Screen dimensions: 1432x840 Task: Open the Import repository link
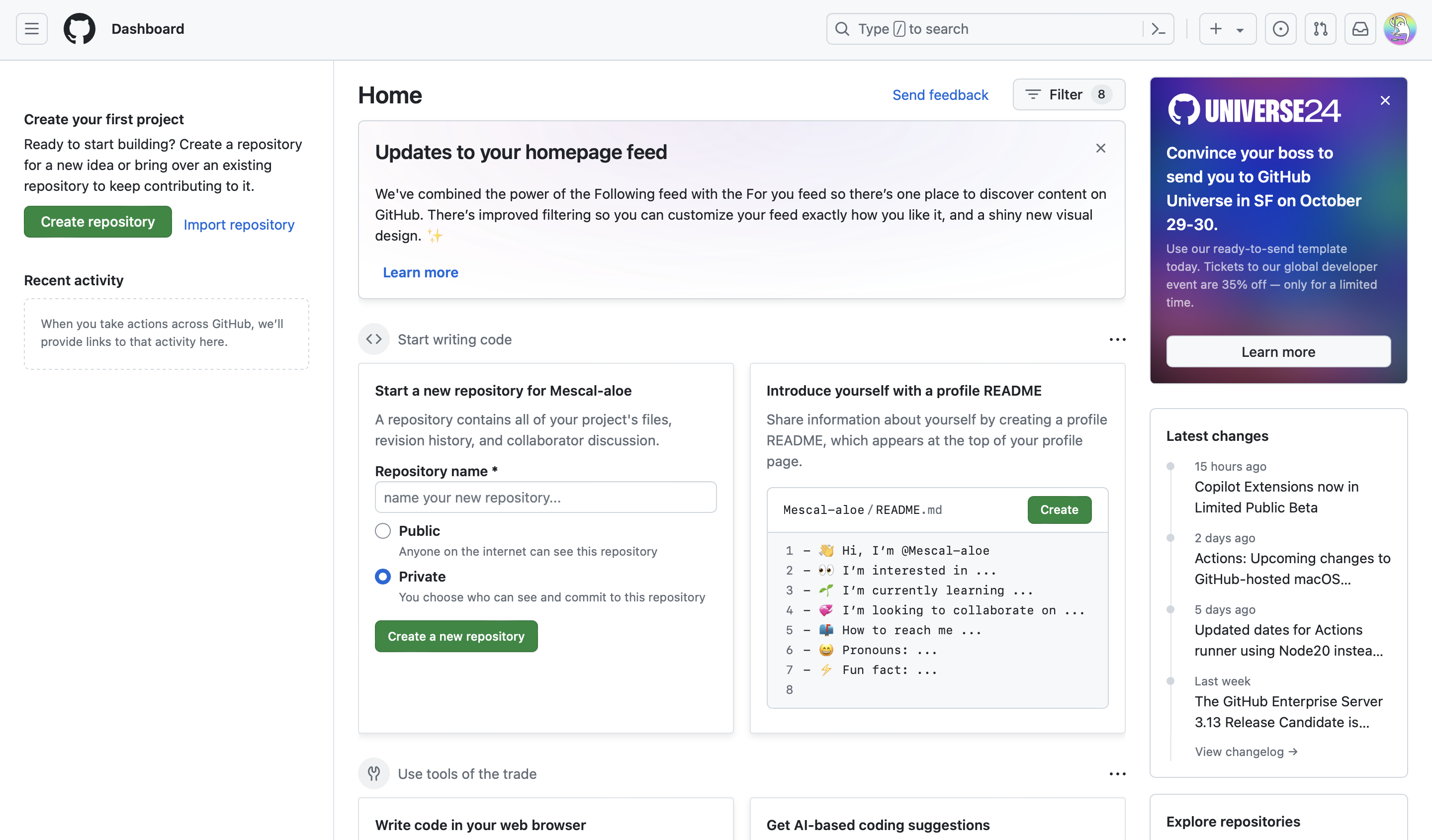pos(239,225)
